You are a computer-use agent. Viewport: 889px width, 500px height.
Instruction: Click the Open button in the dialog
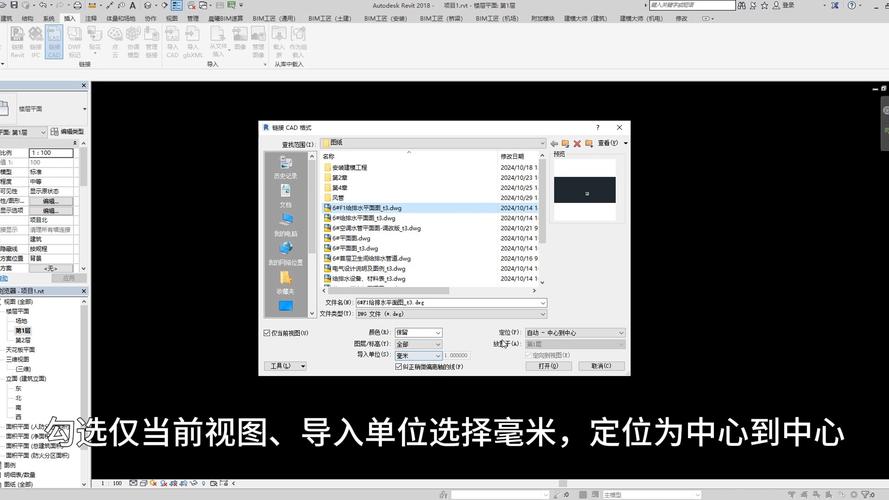[x=548, y=366]
